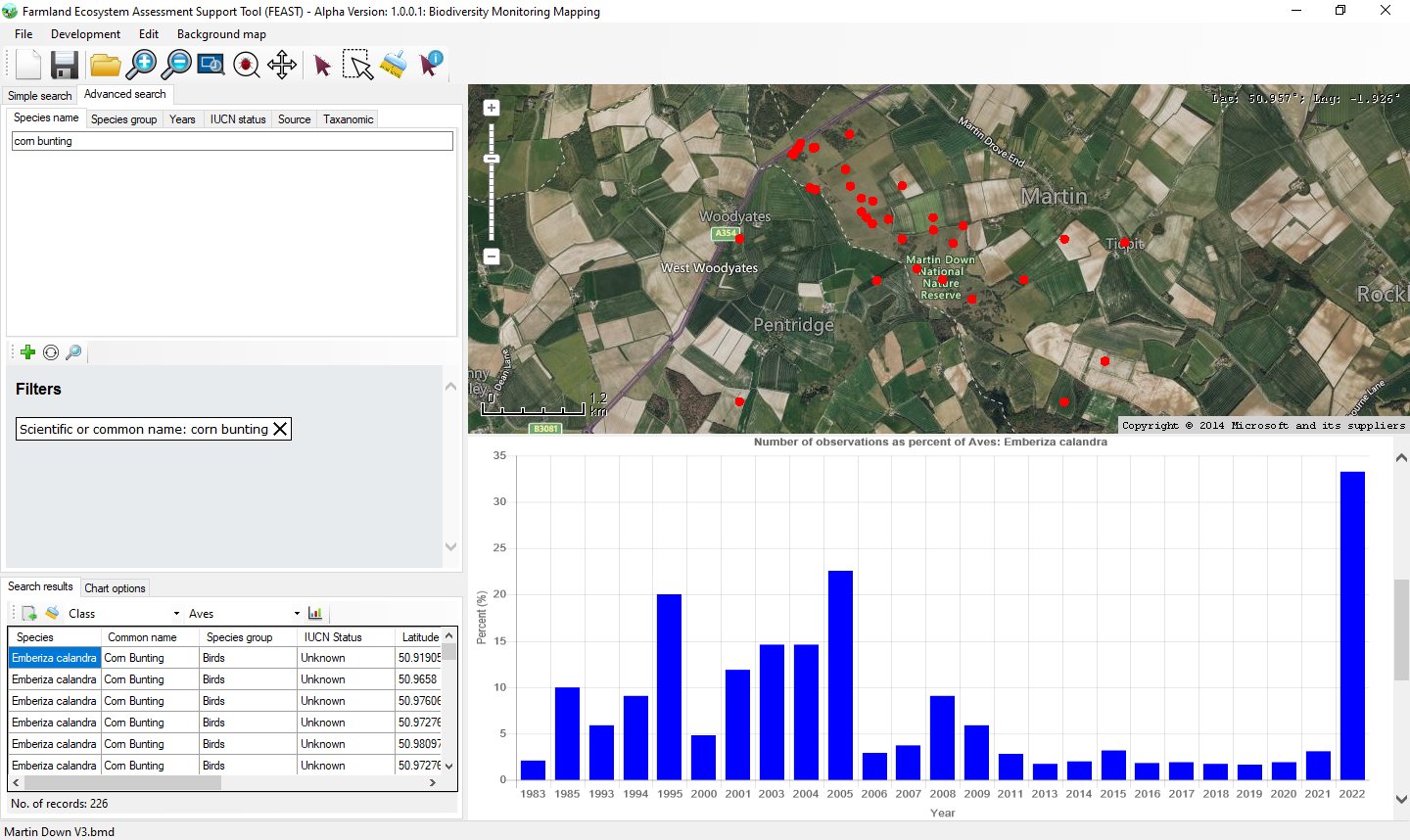
Task: Remove the corn bunting filter
Action: [280, 429]
